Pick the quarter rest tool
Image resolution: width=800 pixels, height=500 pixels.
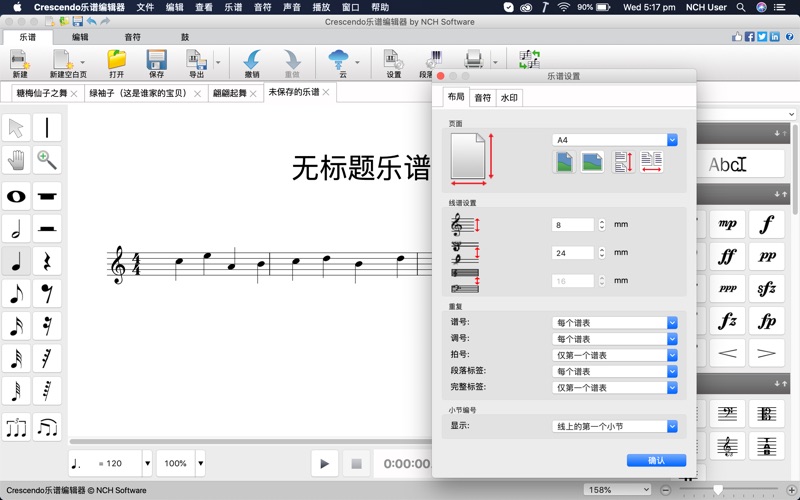pyautogui.click(x=47, y=262)
